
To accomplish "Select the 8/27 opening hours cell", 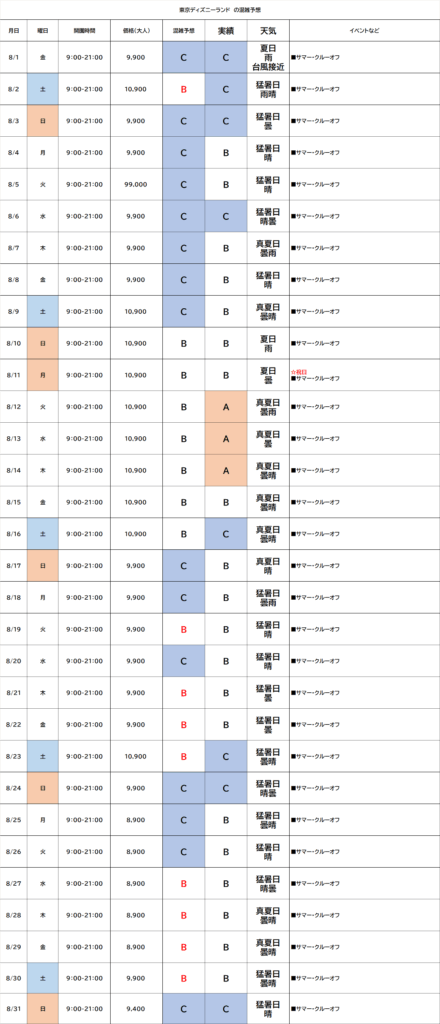I will point(84,884).
